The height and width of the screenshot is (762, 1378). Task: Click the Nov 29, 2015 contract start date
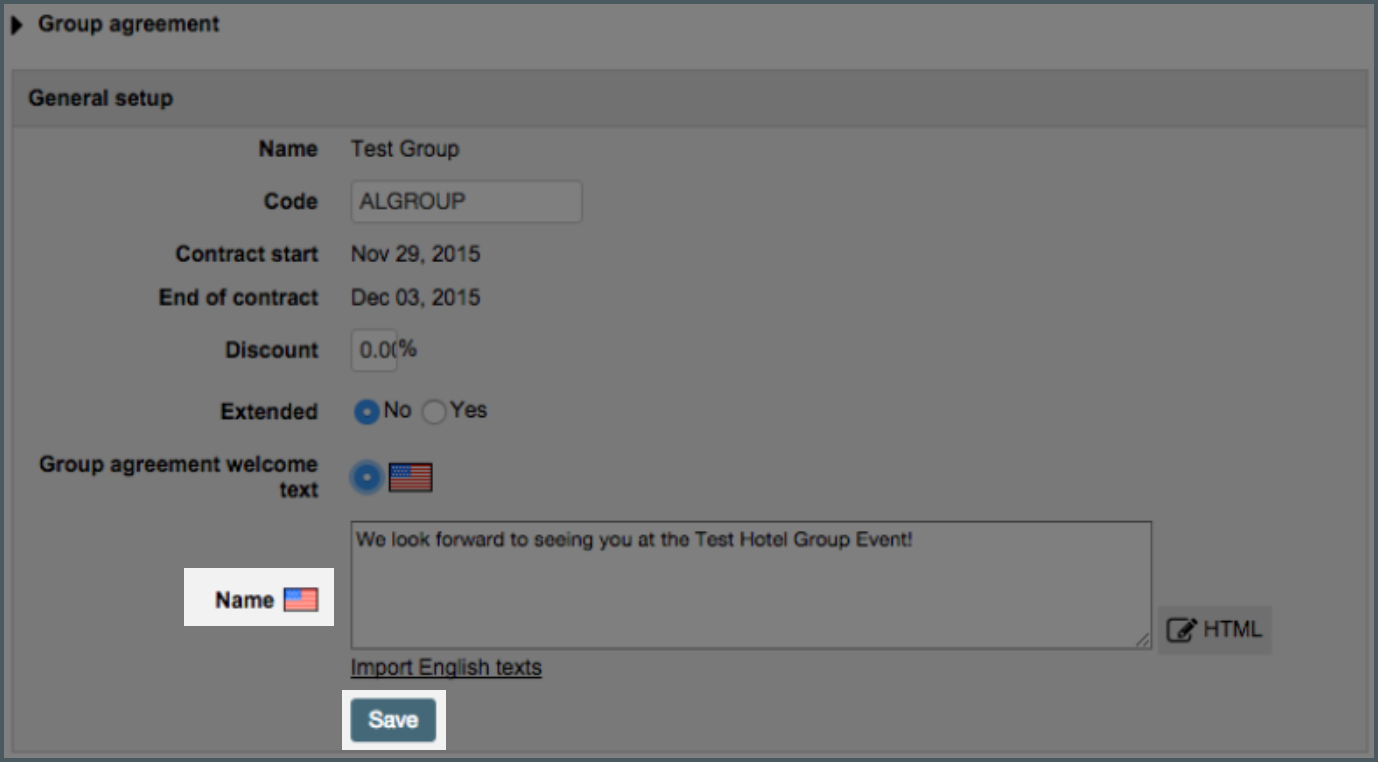(415, 254)
